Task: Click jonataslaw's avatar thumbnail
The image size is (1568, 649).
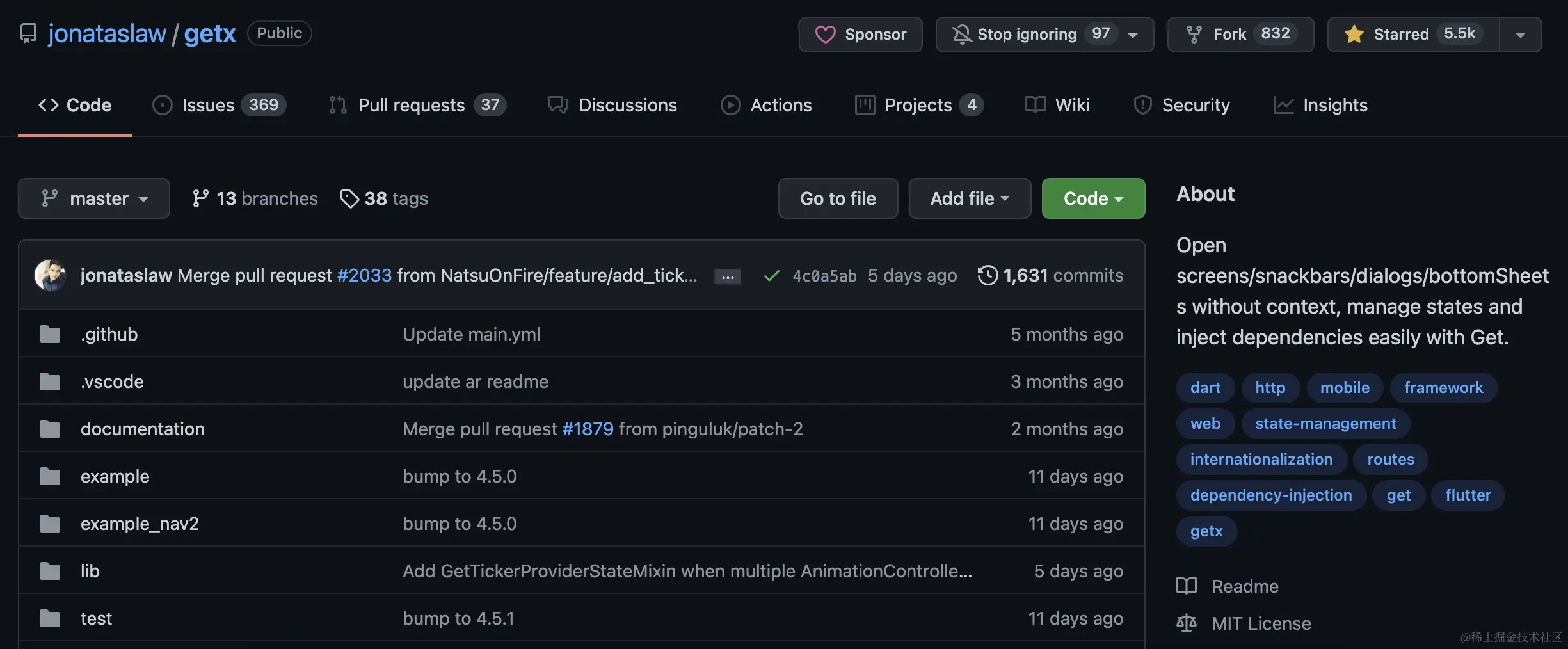Action: pos(50,275)
